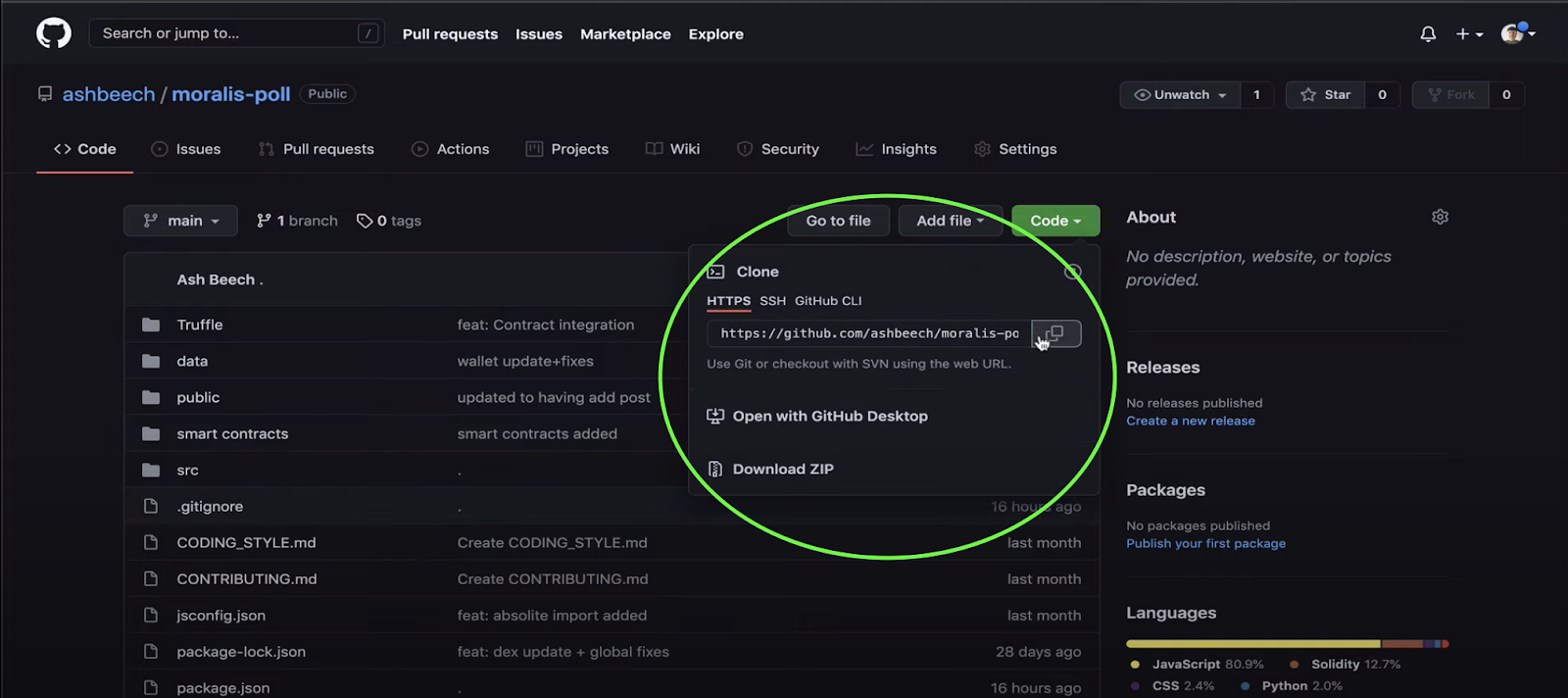Open the data folder

pyautogui.click(x=192, y=361)
